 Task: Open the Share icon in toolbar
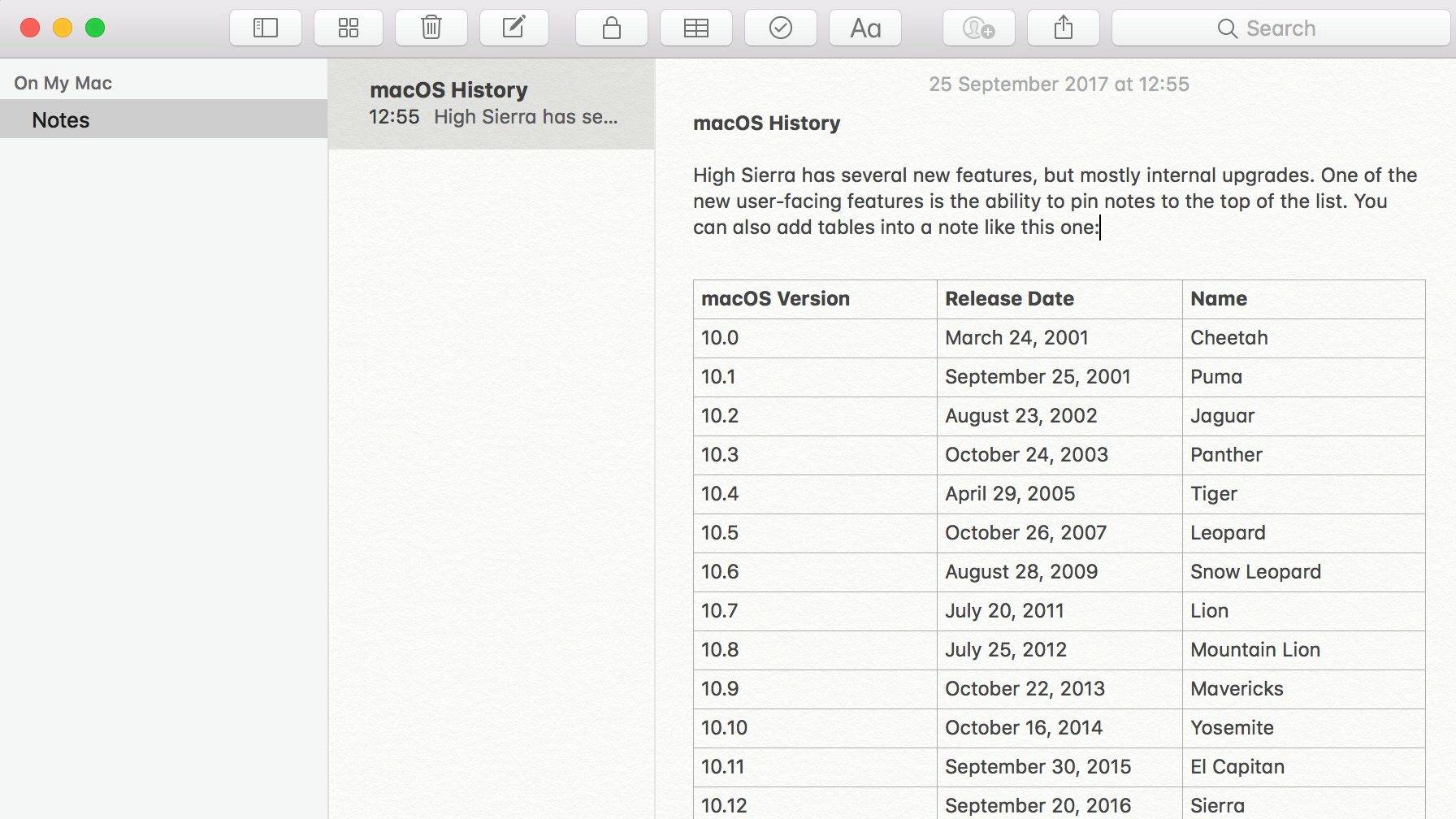[x=1064, y=28]
